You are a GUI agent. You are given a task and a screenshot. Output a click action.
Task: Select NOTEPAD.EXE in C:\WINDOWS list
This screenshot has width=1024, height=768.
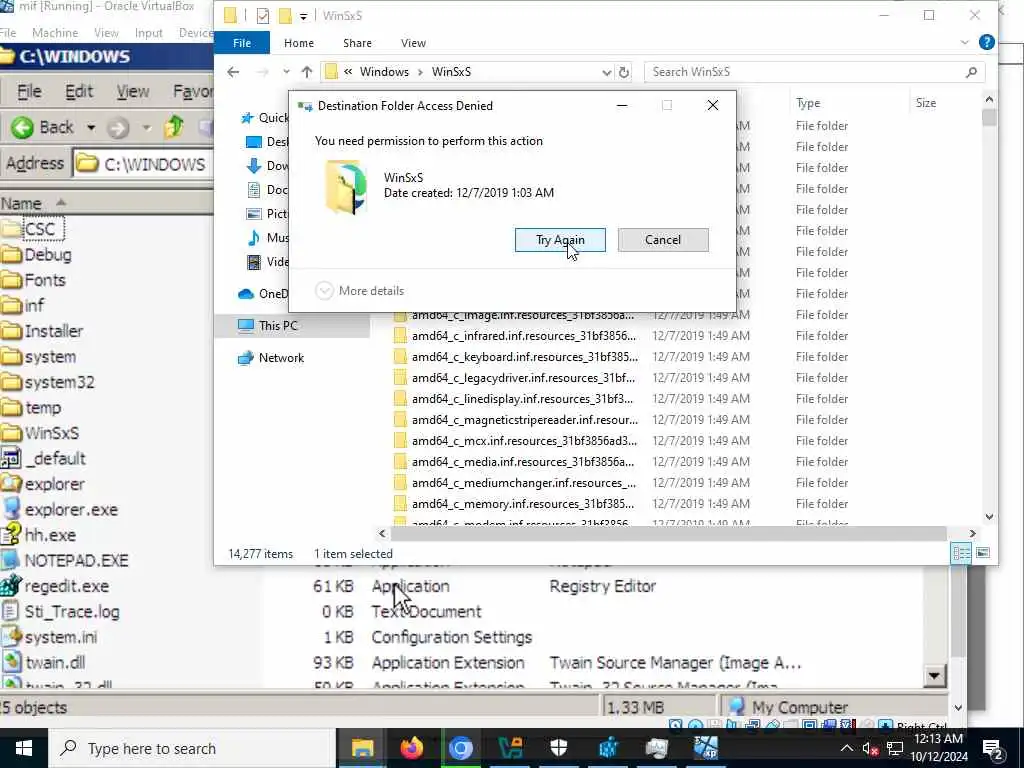65,560
